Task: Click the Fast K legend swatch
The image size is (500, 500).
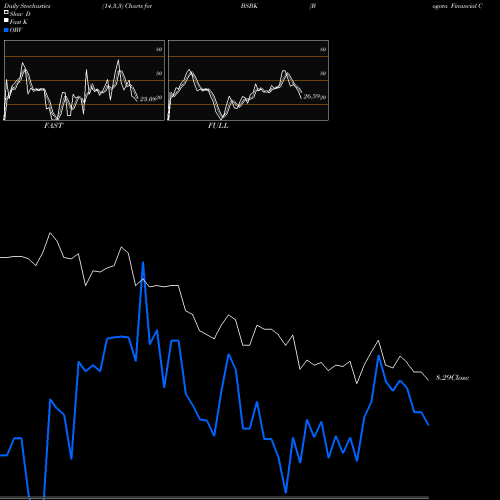Action: pos(6,21)
